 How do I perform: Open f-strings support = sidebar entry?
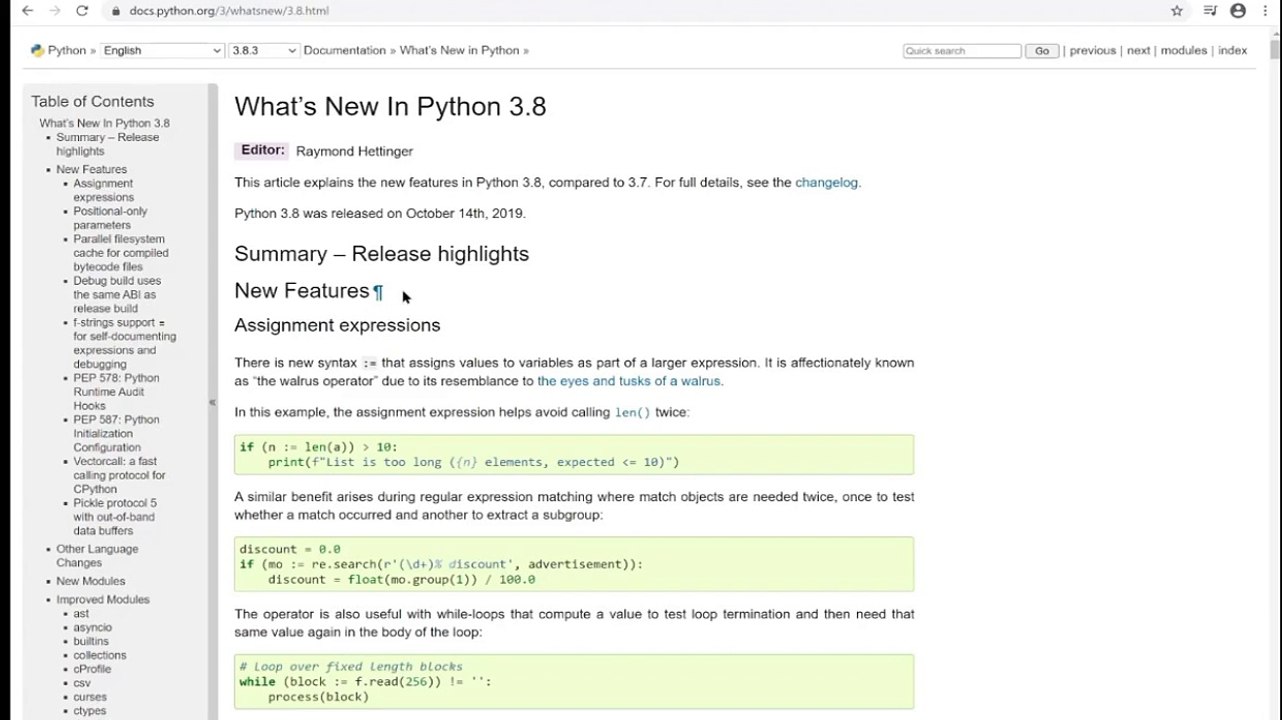tap(124, 343)
